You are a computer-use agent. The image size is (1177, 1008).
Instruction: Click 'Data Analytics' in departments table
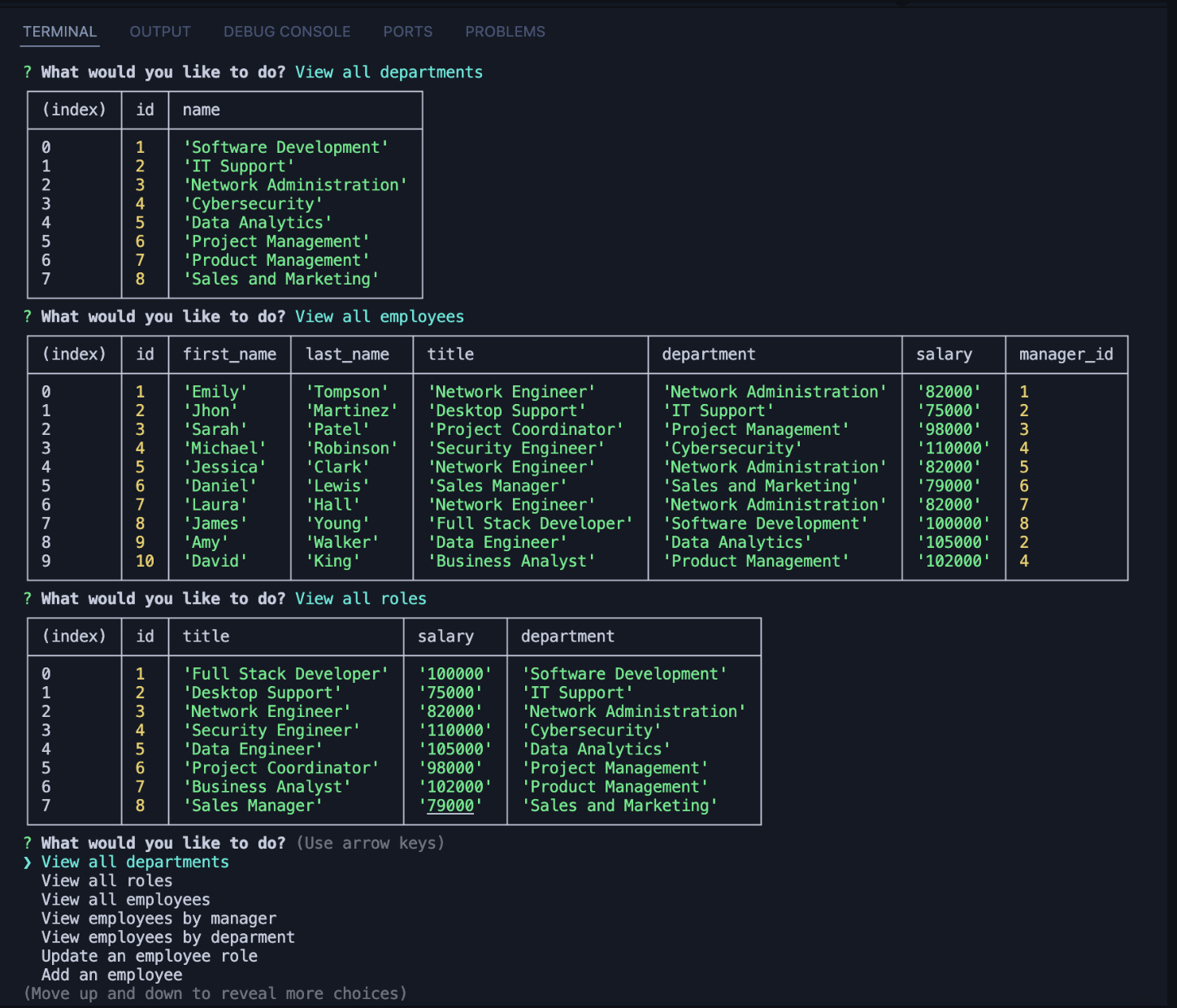(x=257, y=223)
